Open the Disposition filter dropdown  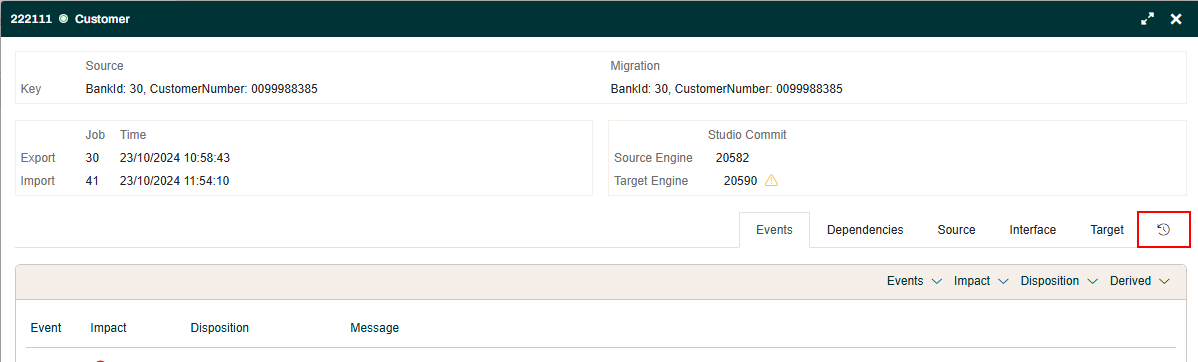tap(1060, 281)
